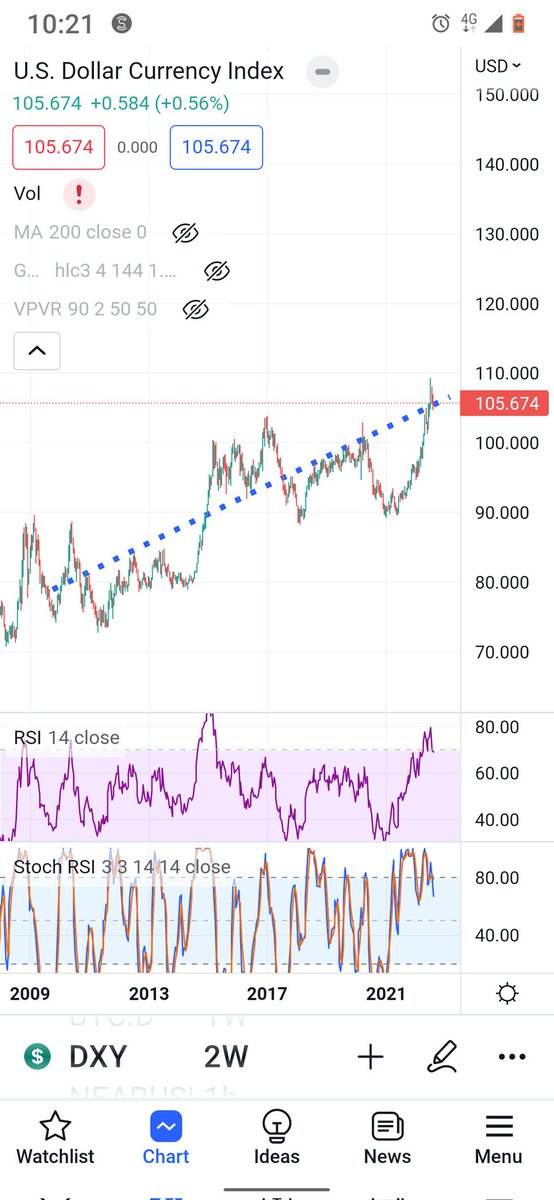Tap the red 105.674 sell price box
This screenshot has height=1200, width=554.
point(58,148)
